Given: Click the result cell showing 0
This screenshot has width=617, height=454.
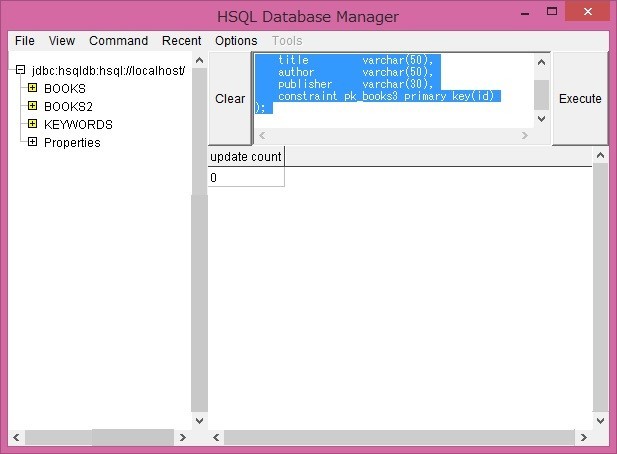Looking at the screenshot, I should click(x=246, y=177).
